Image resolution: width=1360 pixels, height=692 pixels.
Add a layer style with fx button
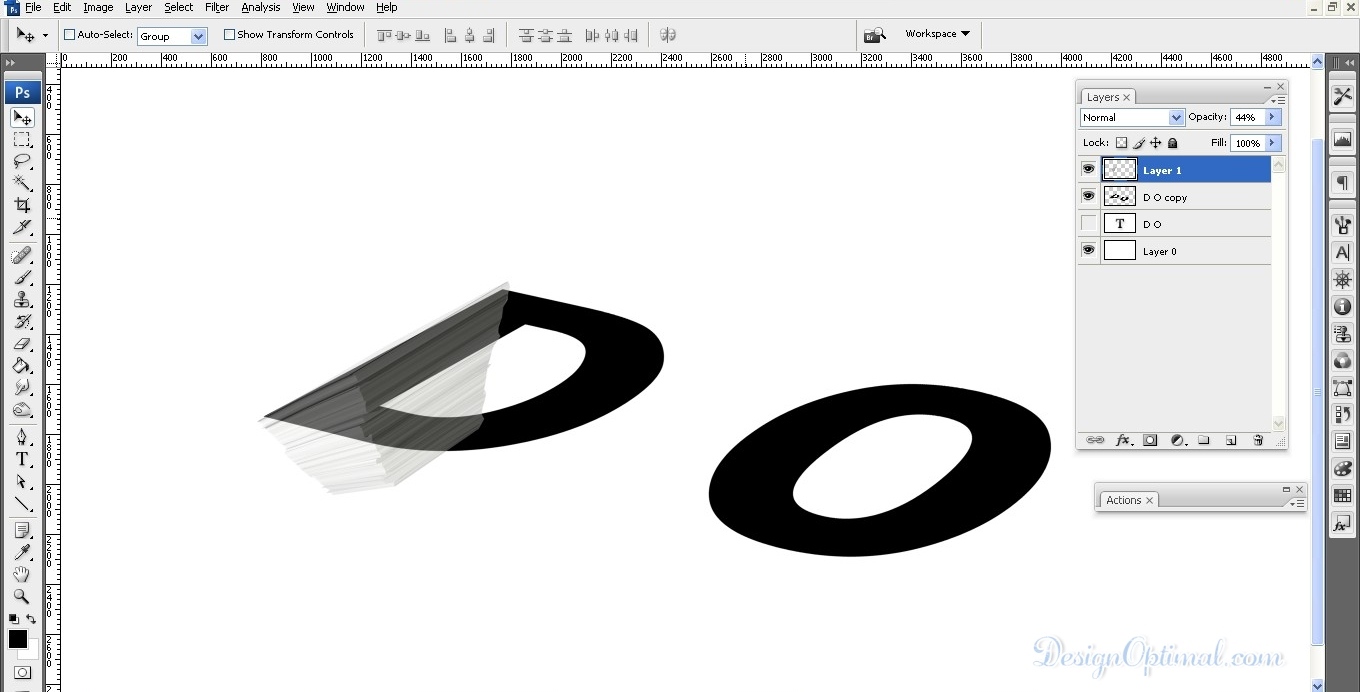pyautogui.click(x=1124, y=440)
